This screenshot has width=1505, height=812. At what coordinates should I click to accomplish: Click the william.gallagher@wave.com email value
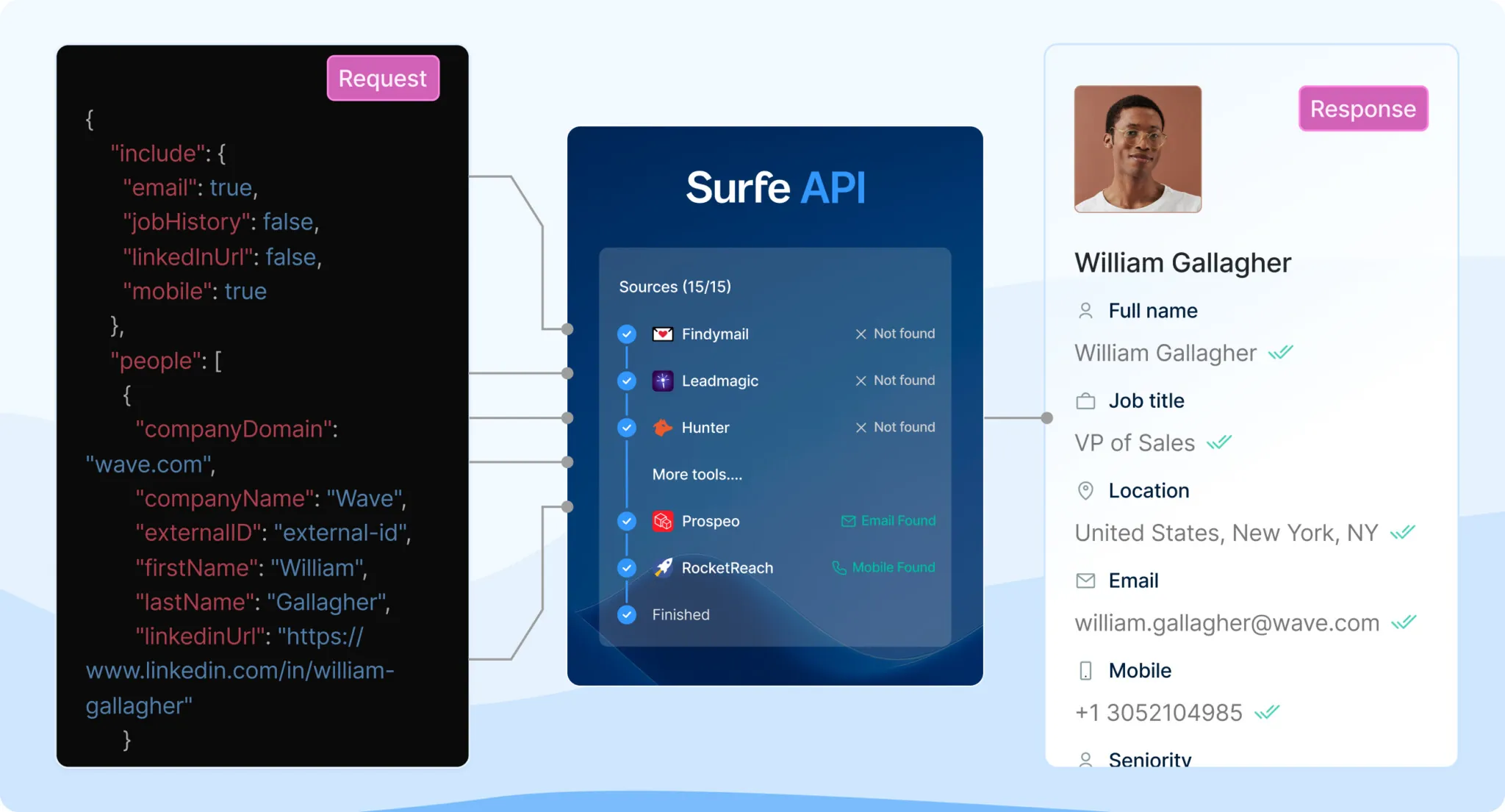[1227, 622]
